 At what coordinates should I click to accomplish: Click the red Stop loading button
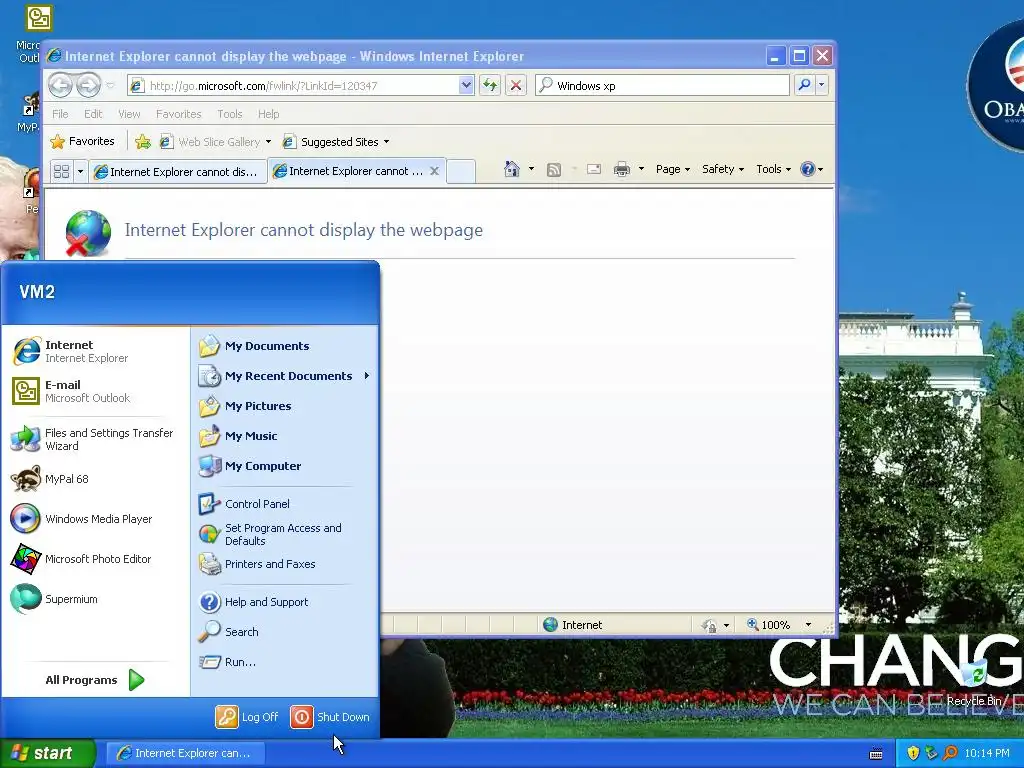point(516,85)
